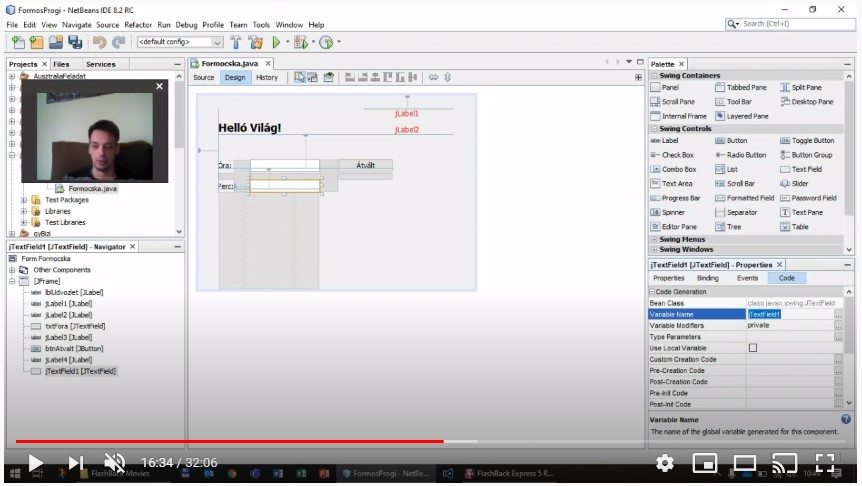Click the Átvált button on the form
The image size is (862, 486).
tap(365, 165)
